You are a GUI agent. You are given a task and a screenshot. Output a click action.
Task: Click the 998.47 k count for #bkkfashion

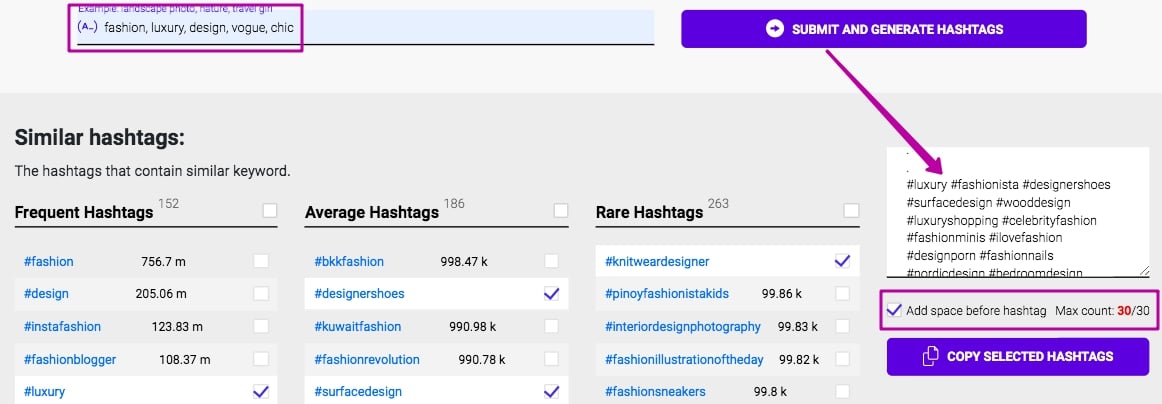pyautogui.click(x=466, y=262)
